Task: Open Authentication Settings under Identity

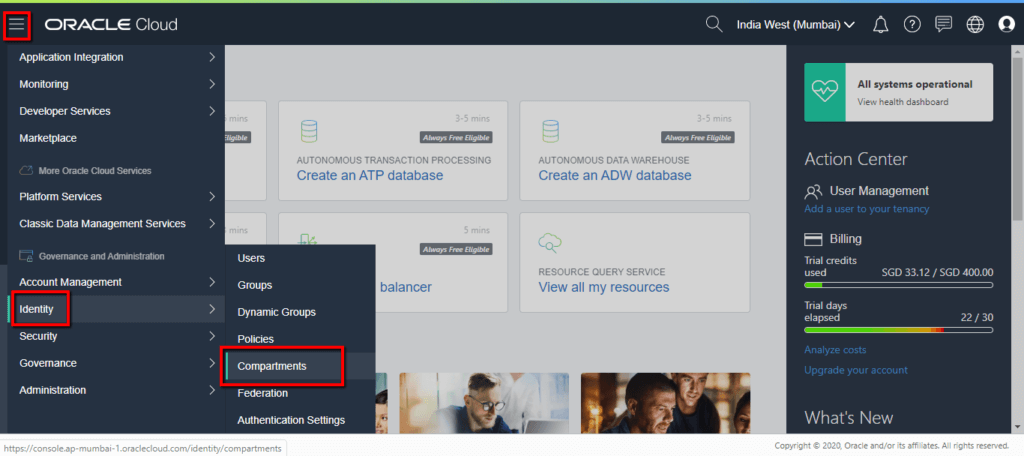Action: coord(300,420)
